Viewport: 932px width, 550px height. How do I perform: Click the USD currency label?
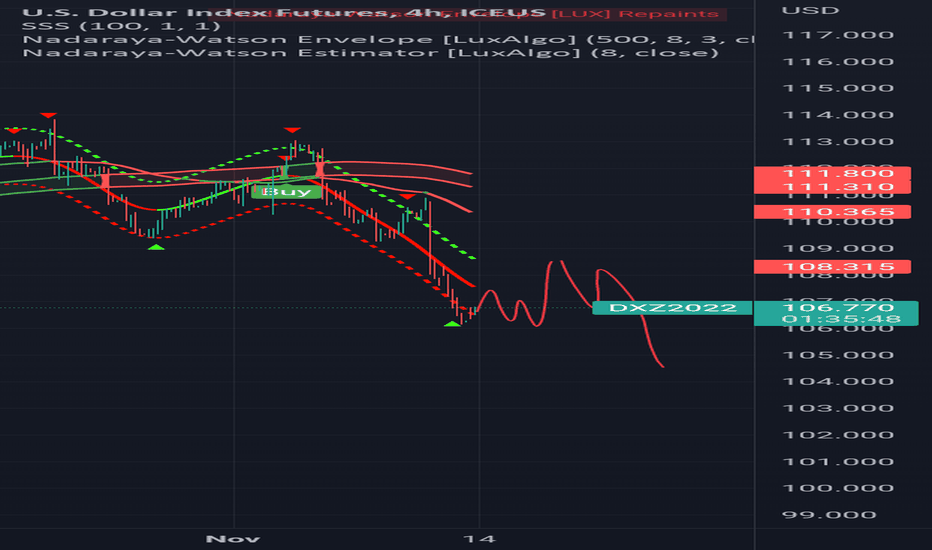[810, 11]
